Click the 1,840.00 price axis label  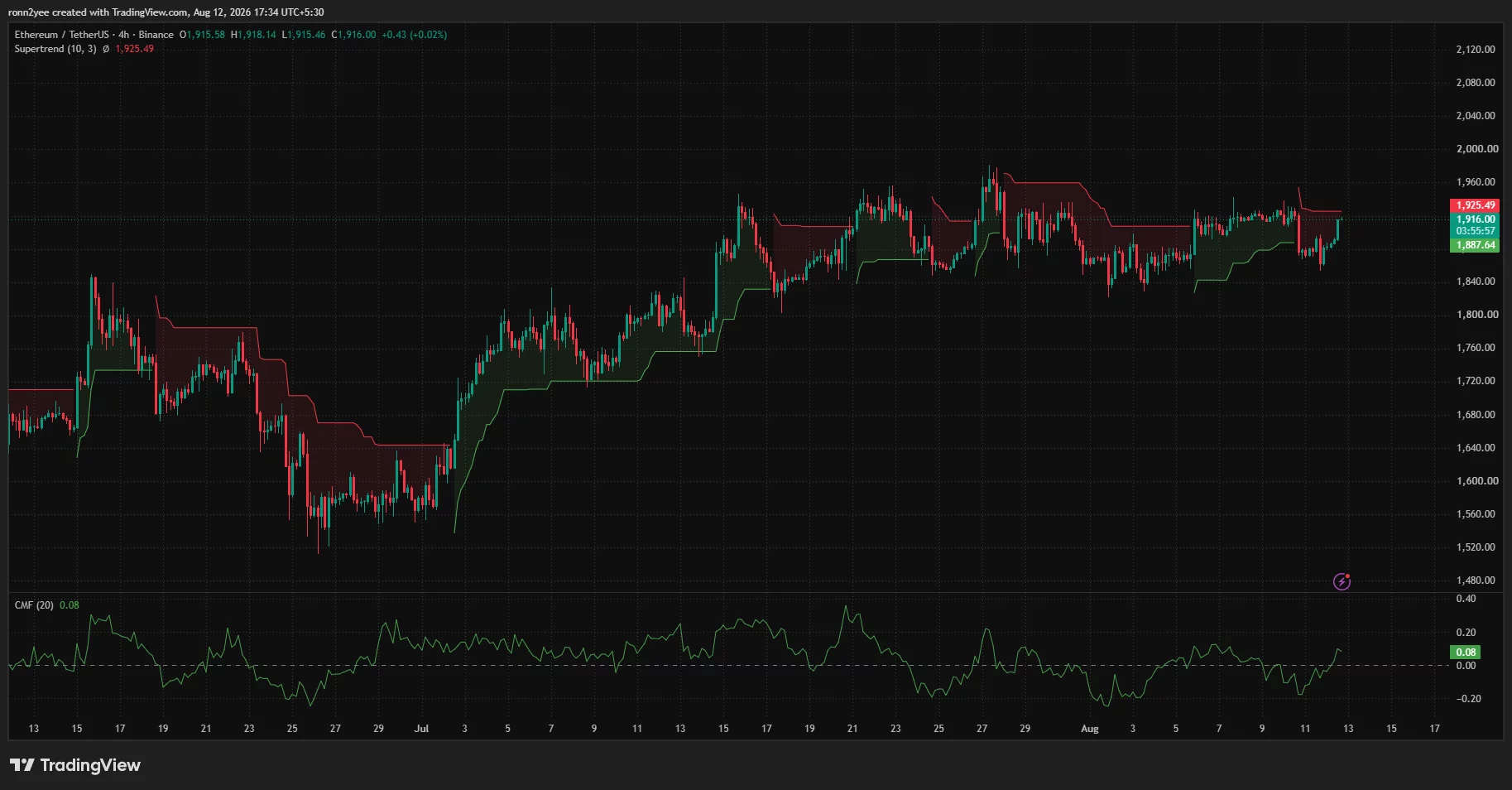click(1476, 282)
